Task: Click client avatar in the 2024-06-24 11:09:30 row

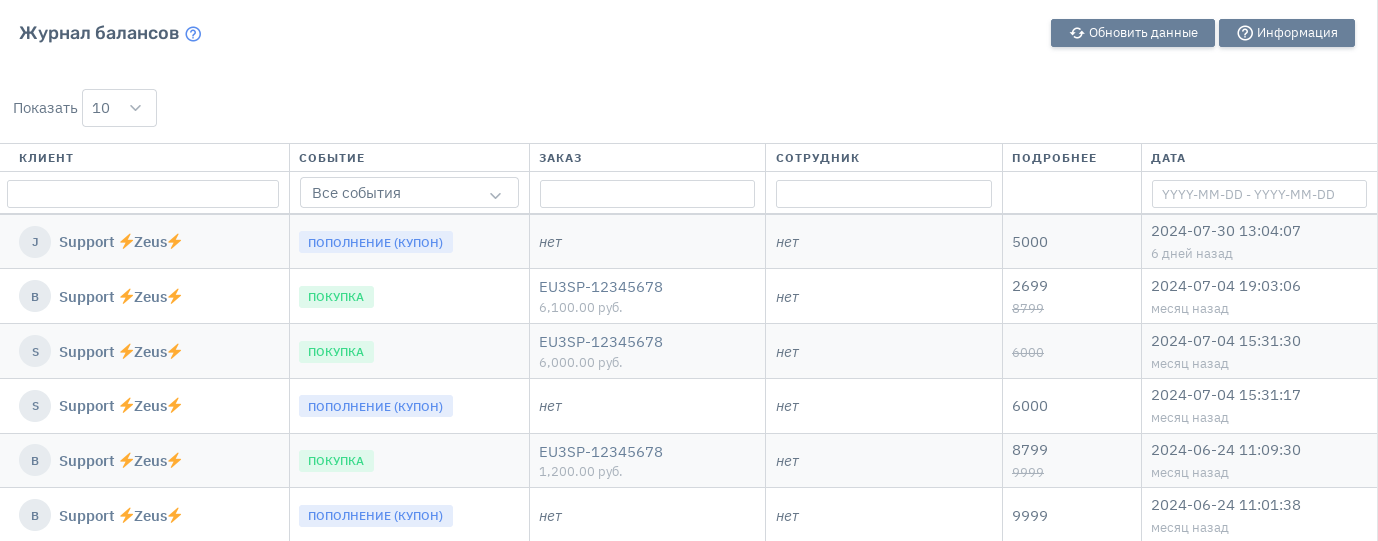Action: [x=35, y=461]
